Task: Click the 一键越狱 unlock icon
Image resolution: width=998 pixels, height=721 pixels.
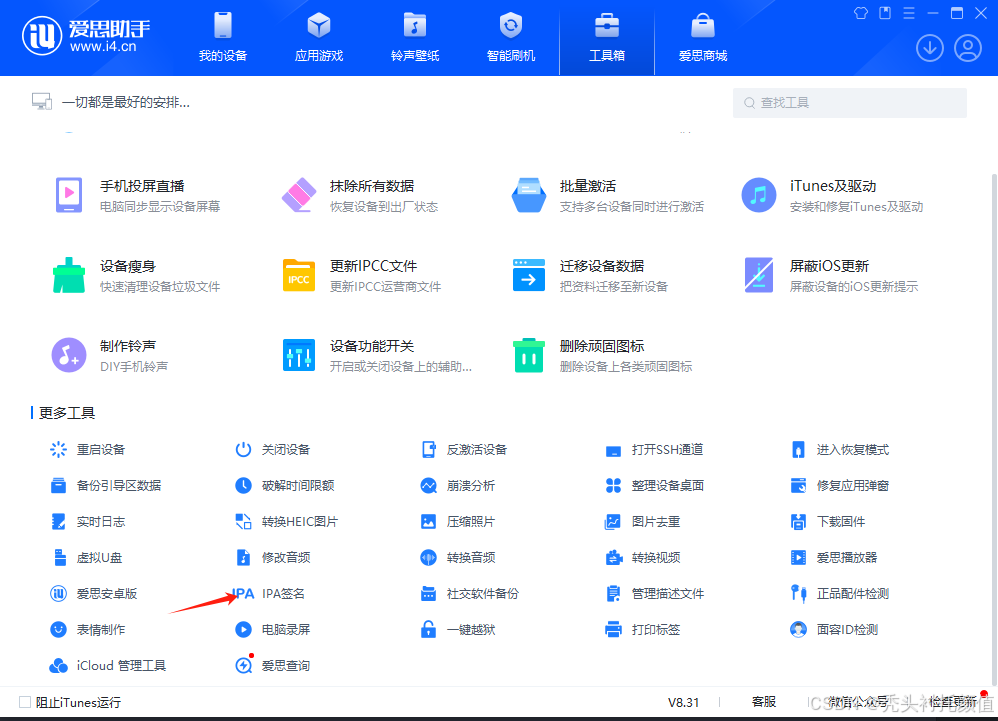Action: [428, 629]
